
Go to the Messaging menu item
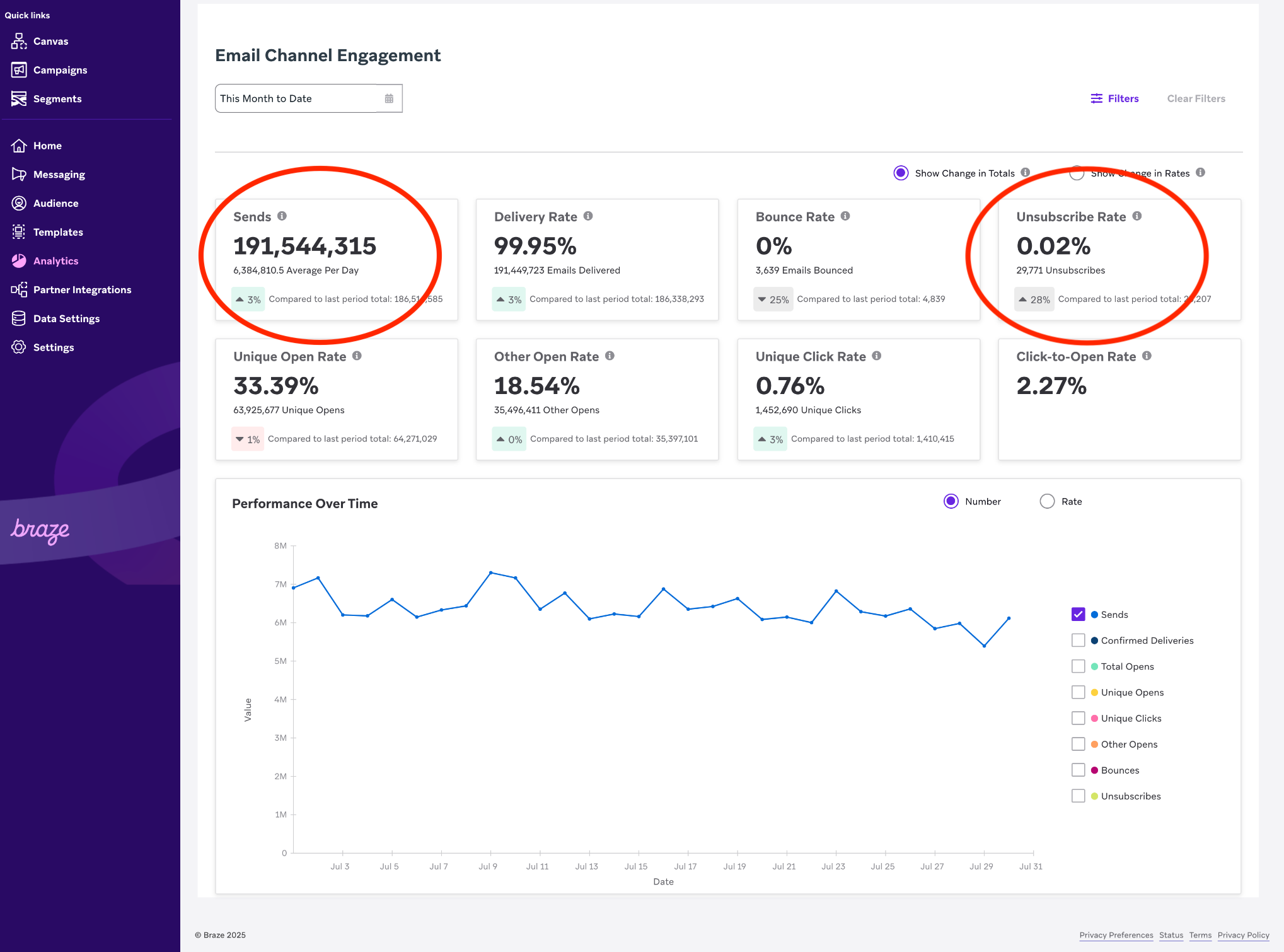[59, 175]
